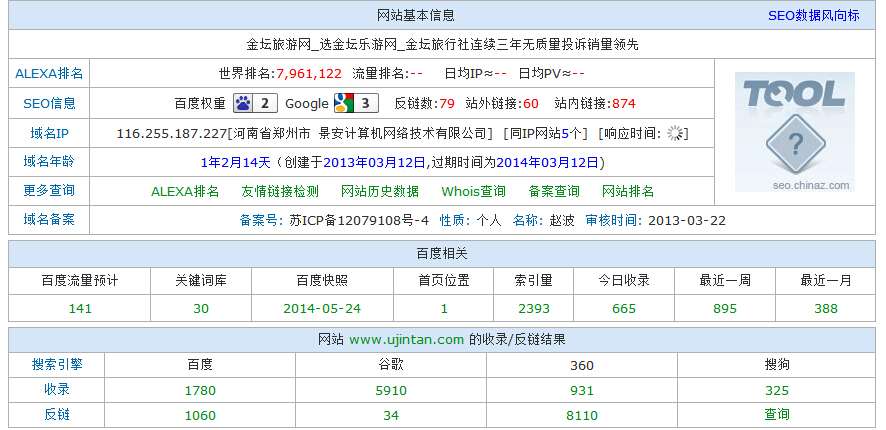The image size is (886, 430).
Task: Click the 网站基本信息 section title
Action: [415, 15]
